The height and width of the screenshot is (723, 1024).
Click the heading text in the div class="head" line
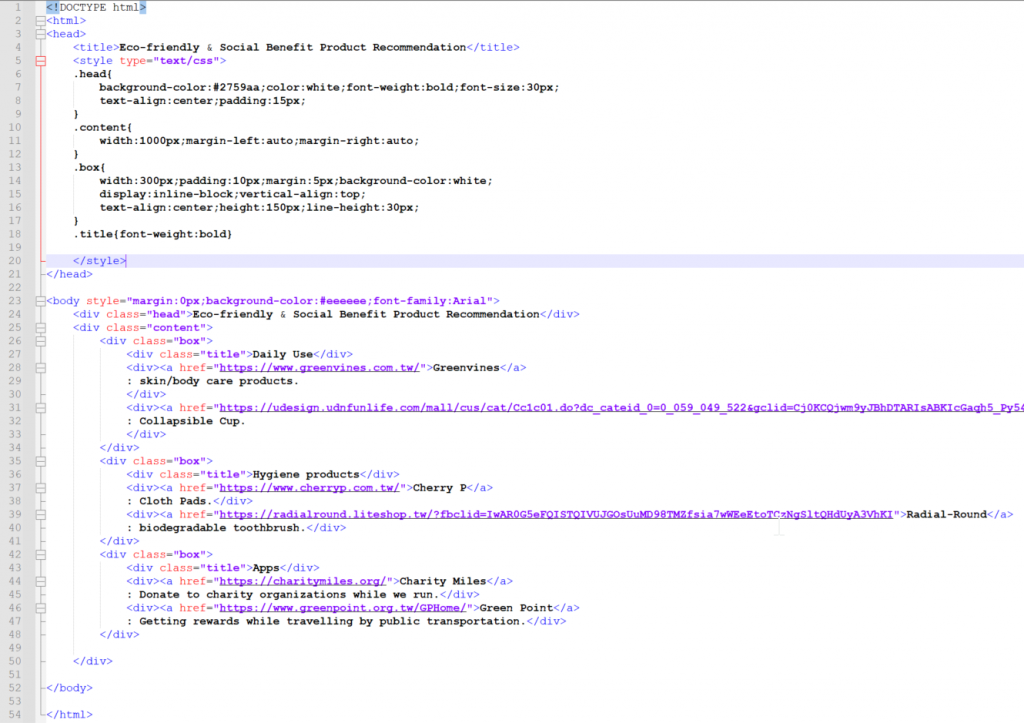coord(366,314)
